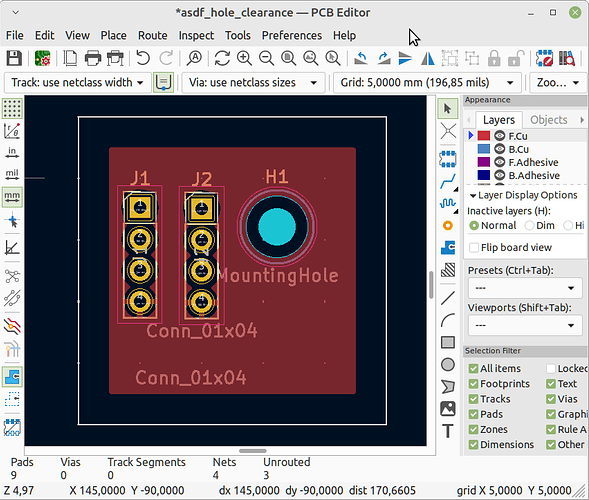
Task: Uncheck Footprints in the Selection Filter
Action: (473, 384)
